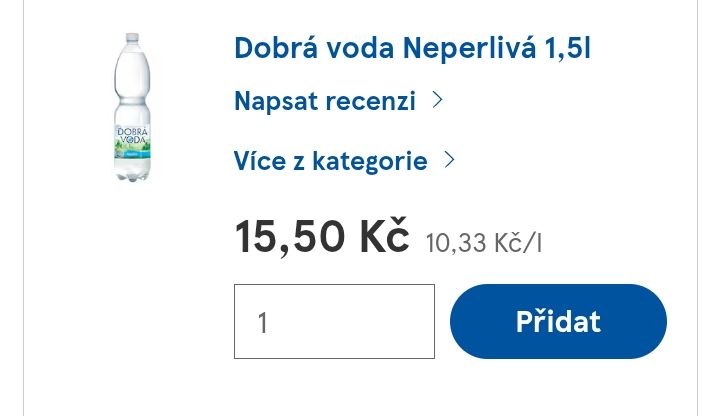Open the Více z kategorie link
The image size is (720, 416).
coord(330,161)
